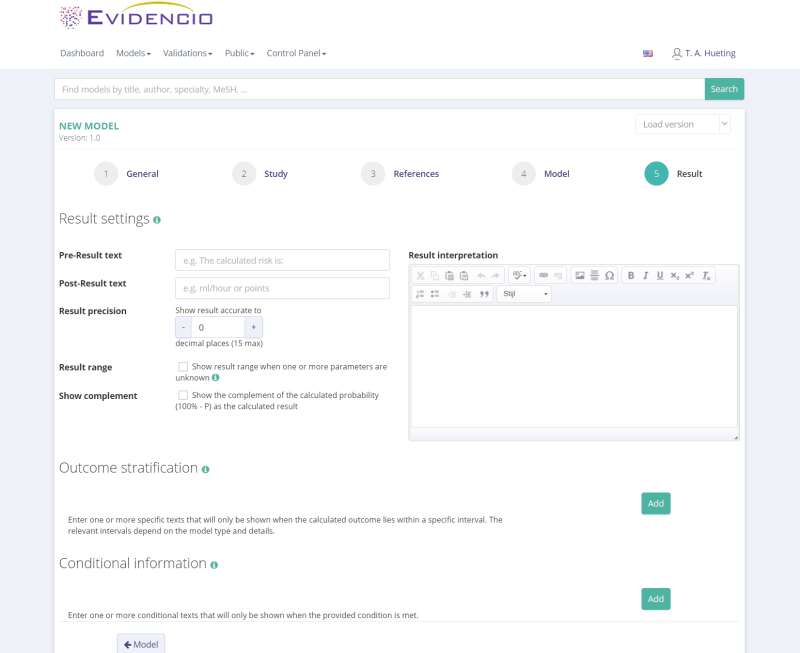Insert an image into Result interpretation
800x653 pixels.
pyautogui.click(x=579, y=275)
